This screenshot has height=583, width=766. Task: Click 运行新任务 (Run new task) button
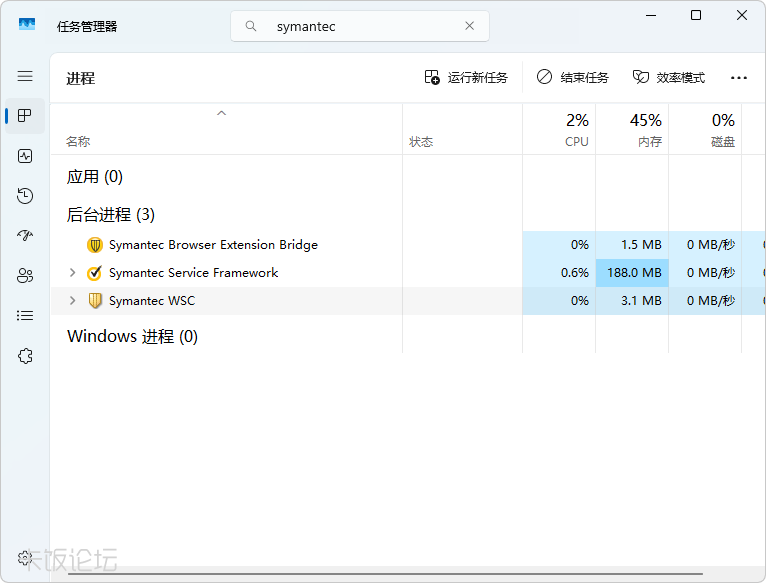pos(466,78)
